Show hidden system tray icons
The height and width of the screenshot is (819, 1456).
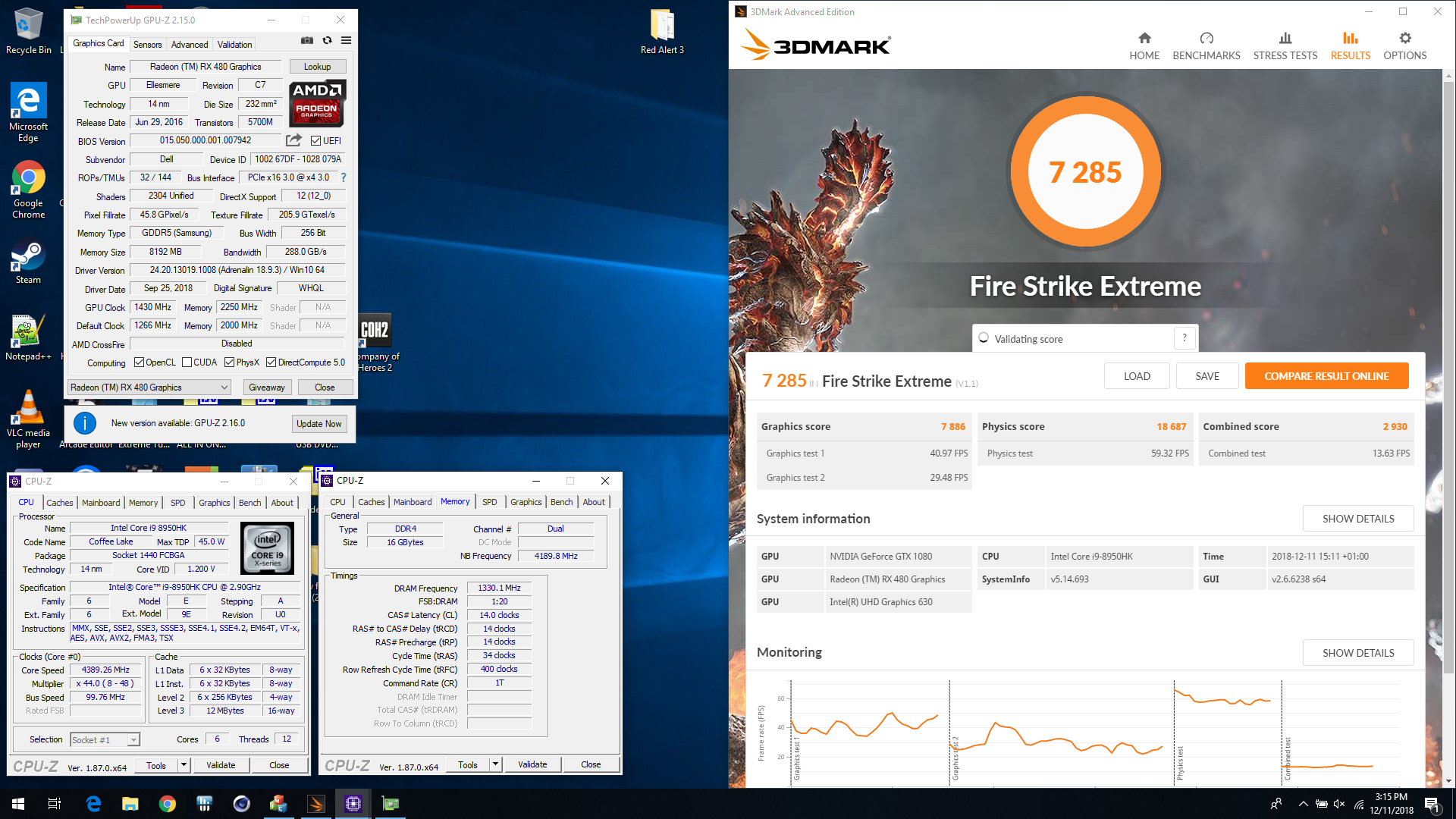point(1303,804)
